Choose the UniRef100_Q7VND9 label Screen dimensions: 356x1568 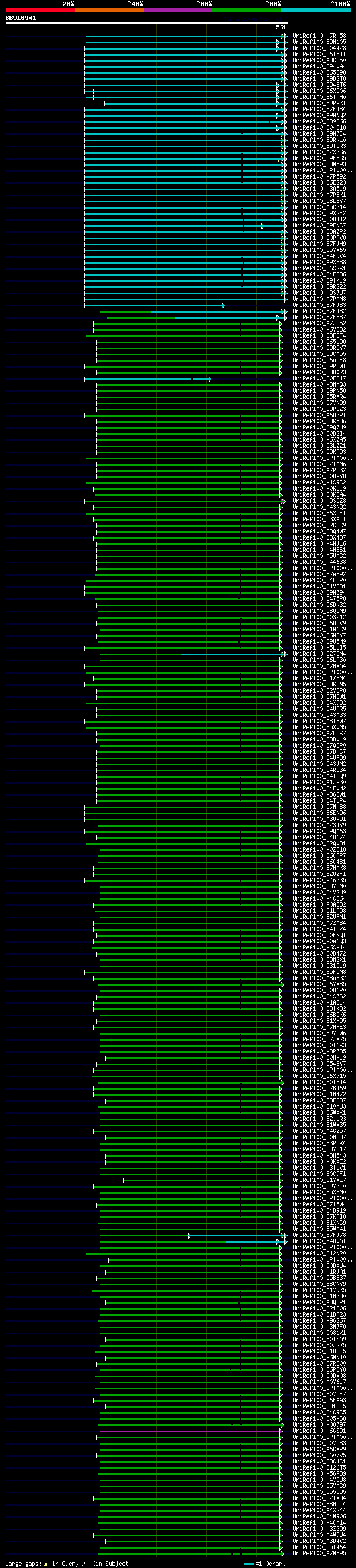319,403
